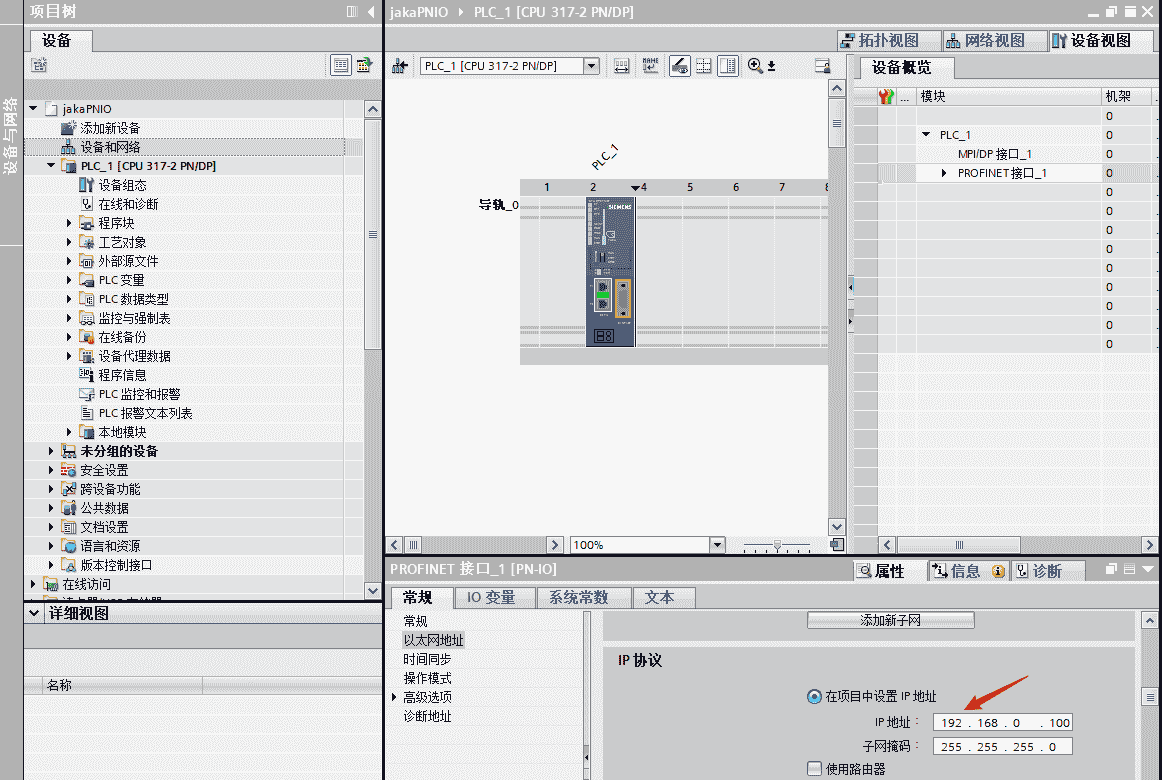Click the IP 地址 input field

1002,722
